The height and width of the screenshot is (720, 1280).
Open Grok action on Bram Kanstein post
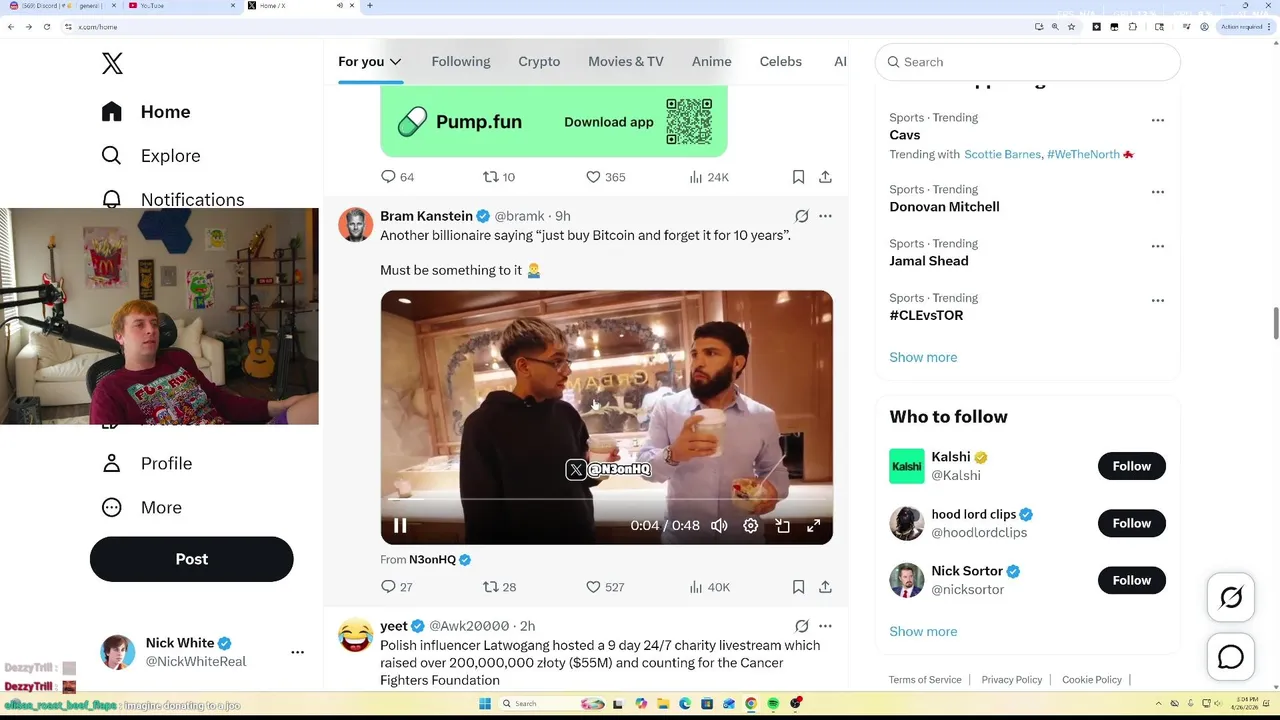click(x=801, y=216)
